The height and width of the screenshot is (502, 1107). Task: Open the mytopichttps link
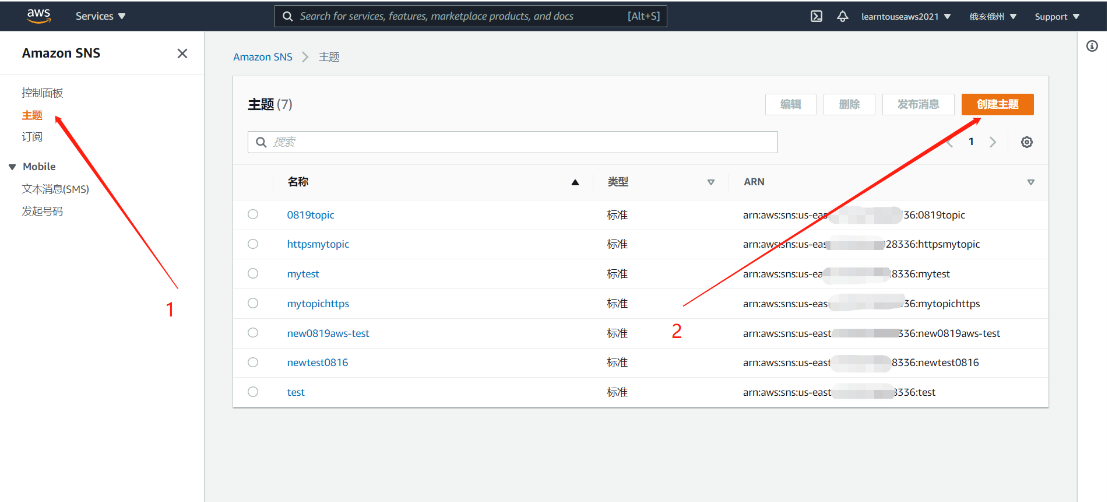tap(318, 304)
